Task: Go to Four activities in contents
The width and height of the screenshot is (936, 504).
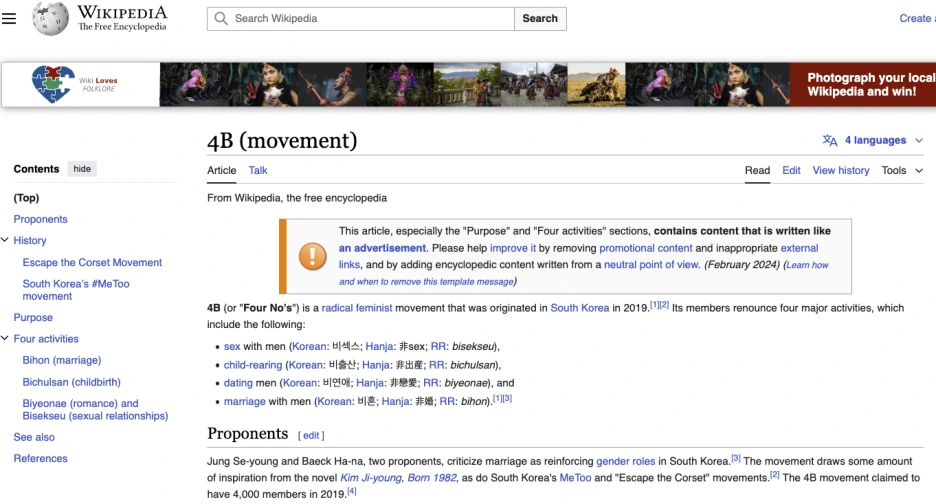Action: click(x=46, y=339)
